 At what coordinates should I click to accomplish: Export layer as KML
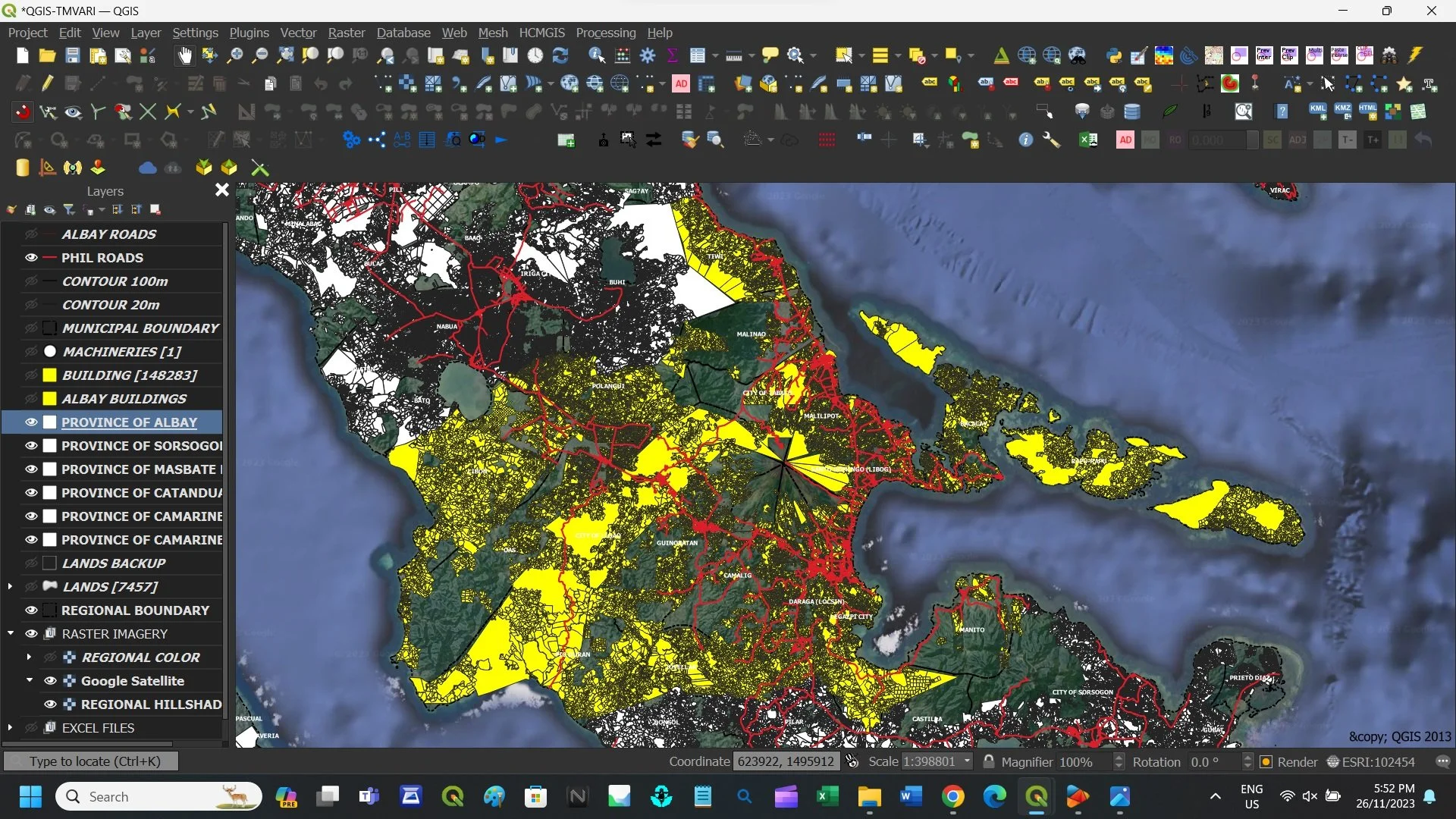(1318, 111)
